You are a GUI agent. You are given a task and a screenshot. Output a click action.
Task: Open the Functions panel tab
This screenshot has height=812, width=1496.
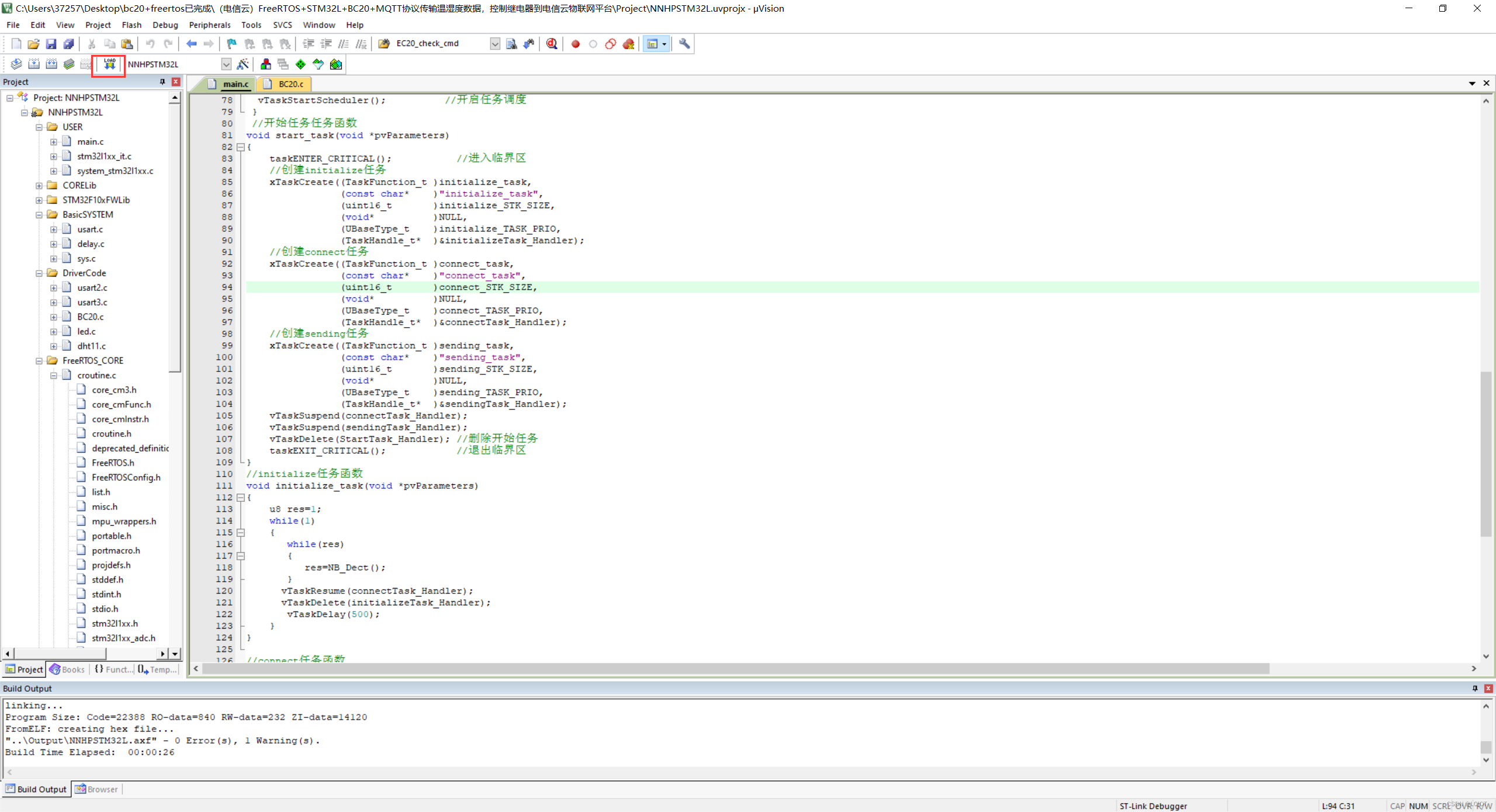point(113,669)
